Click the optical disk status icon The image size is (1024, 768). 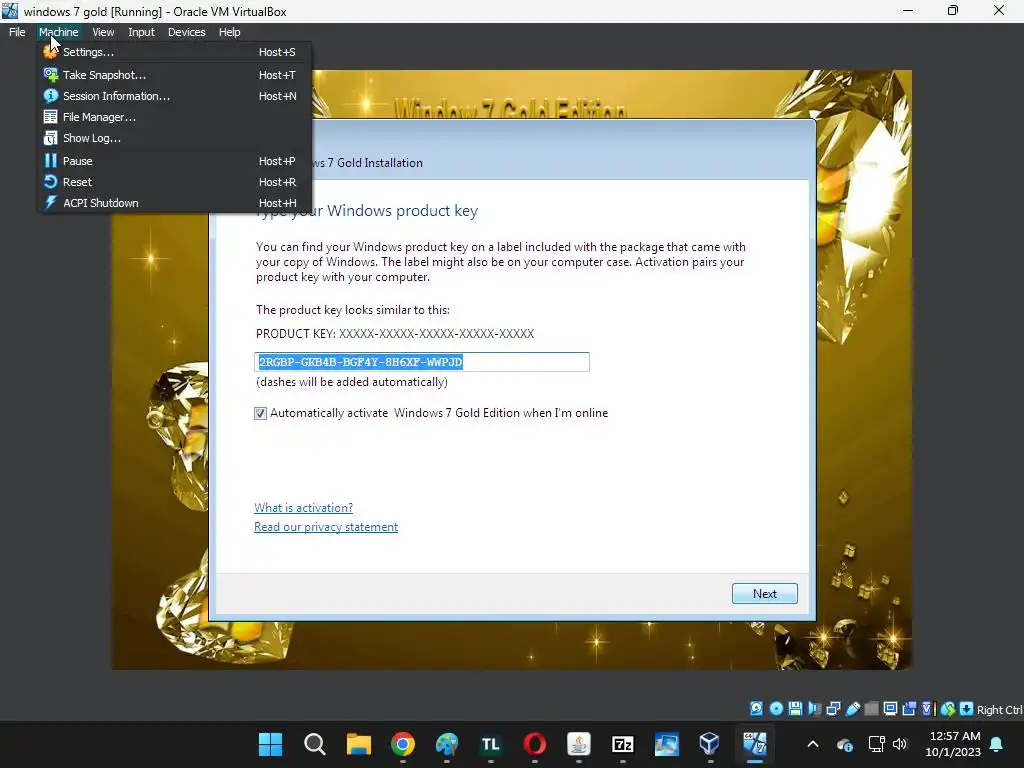tap(776, 709)
